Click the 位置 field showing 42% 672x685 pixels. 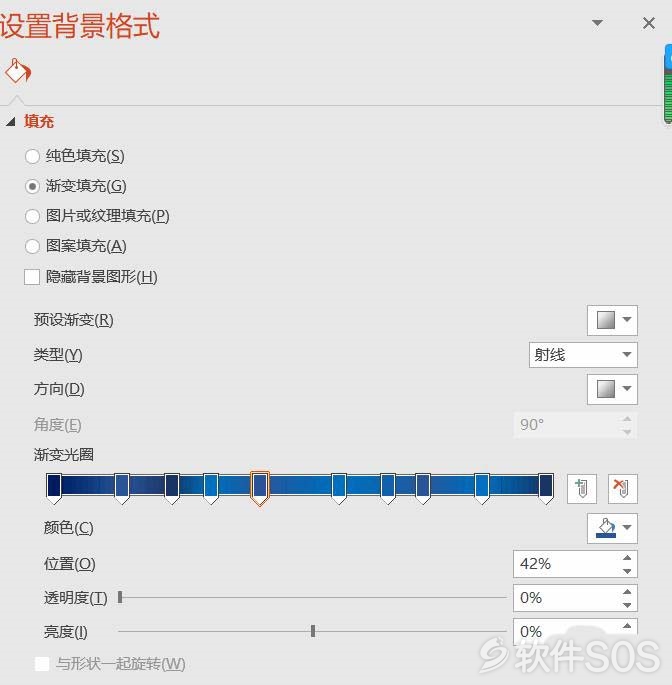point(566,564)
